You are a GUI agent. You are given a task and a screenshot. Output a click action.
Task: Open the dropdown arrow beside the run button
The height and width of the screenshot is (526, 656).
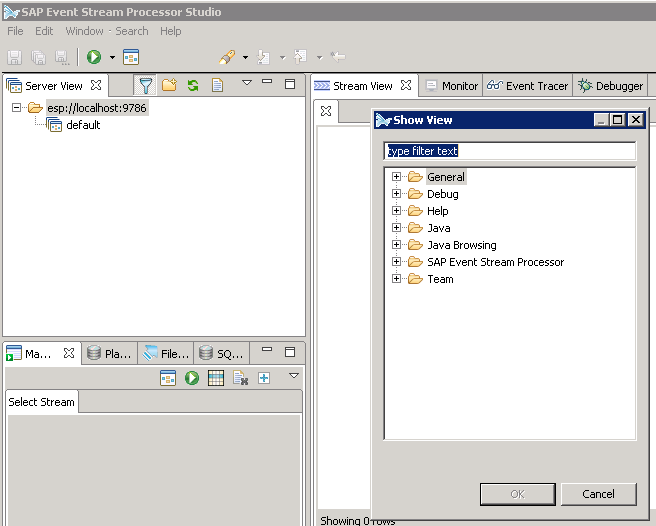112,57
